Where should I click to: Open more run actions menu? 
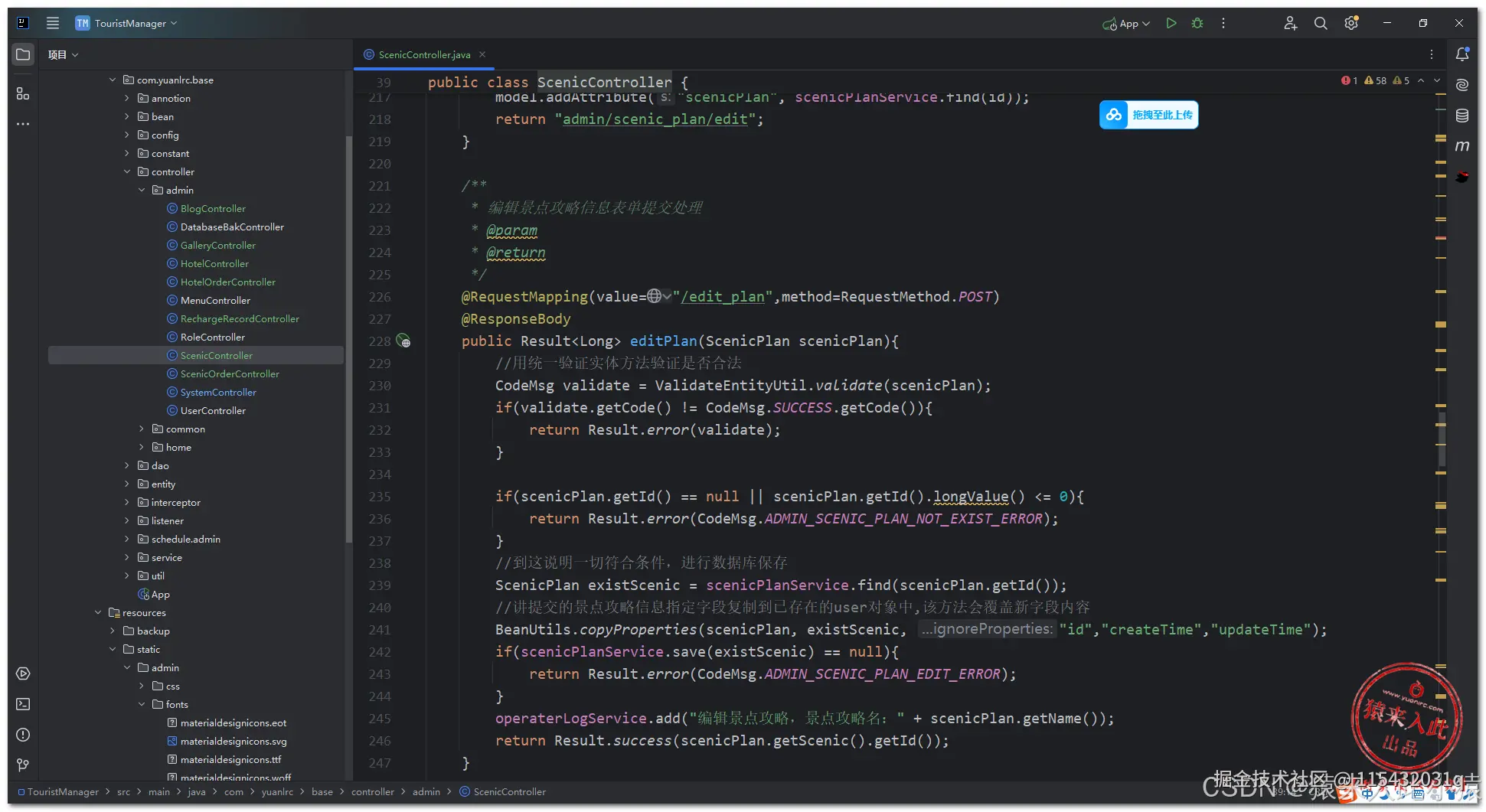click(x=1223, y=23)
